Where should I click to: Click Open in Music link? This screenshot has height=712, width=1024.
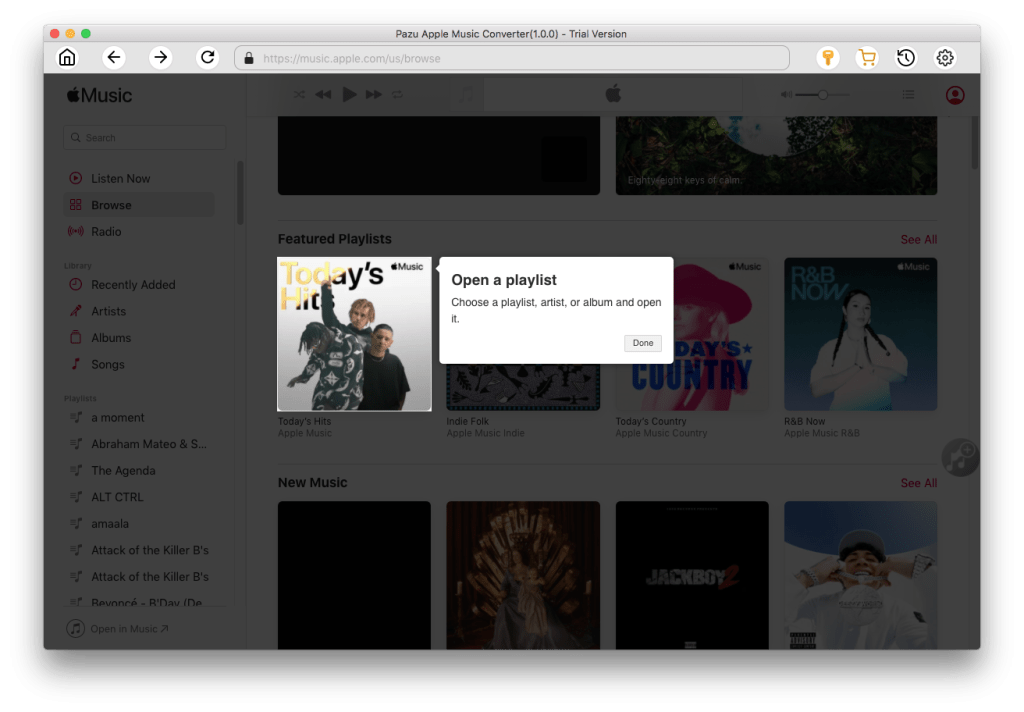coord(119,628)
